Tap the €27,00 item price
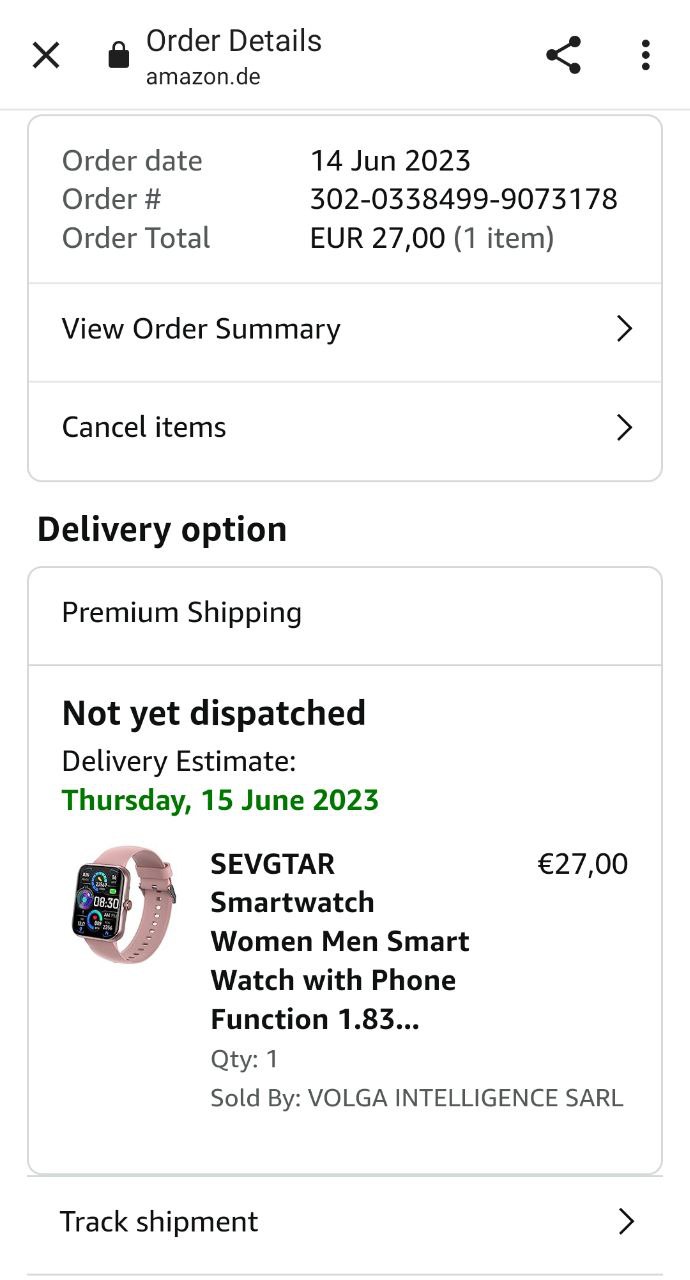This screenshot has width=690, height=1280. pyautogui.click(x=583, y=864)
